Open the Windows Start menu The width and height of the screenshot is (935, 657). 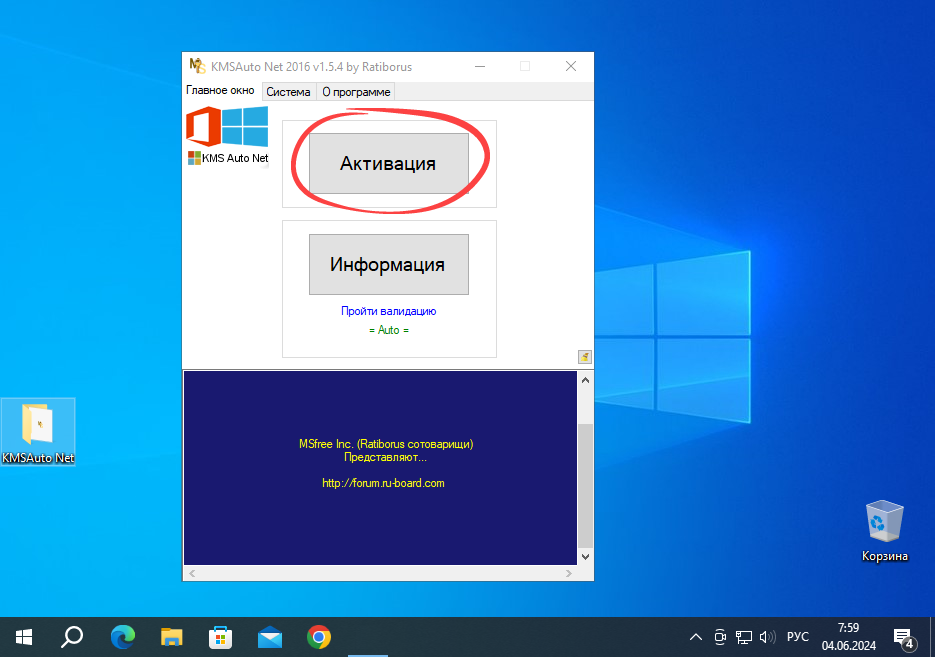(24, 637)
